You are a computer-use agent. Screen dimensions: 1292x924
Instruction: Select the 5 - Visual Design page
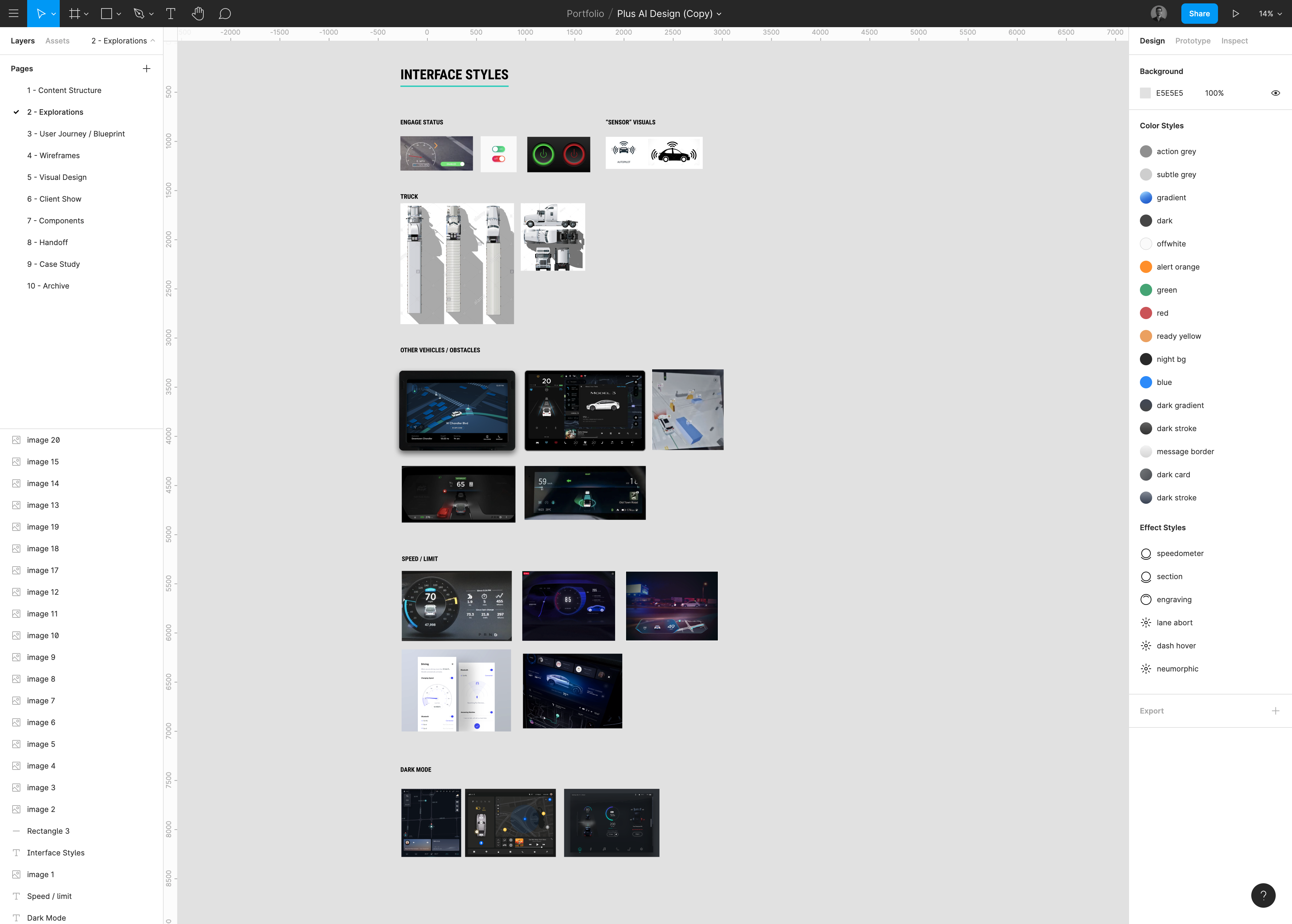tap(56, 177)
